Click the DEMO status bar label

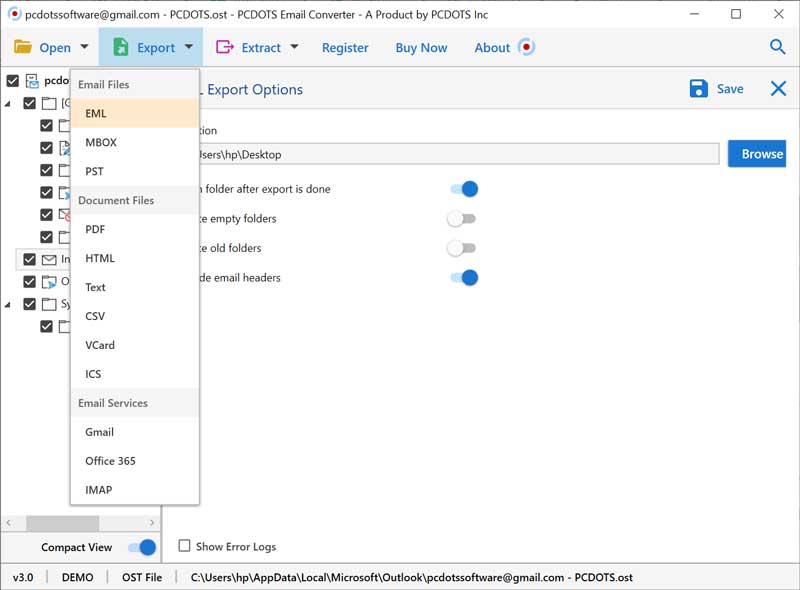pyautogui.click(x=78, y=577)
